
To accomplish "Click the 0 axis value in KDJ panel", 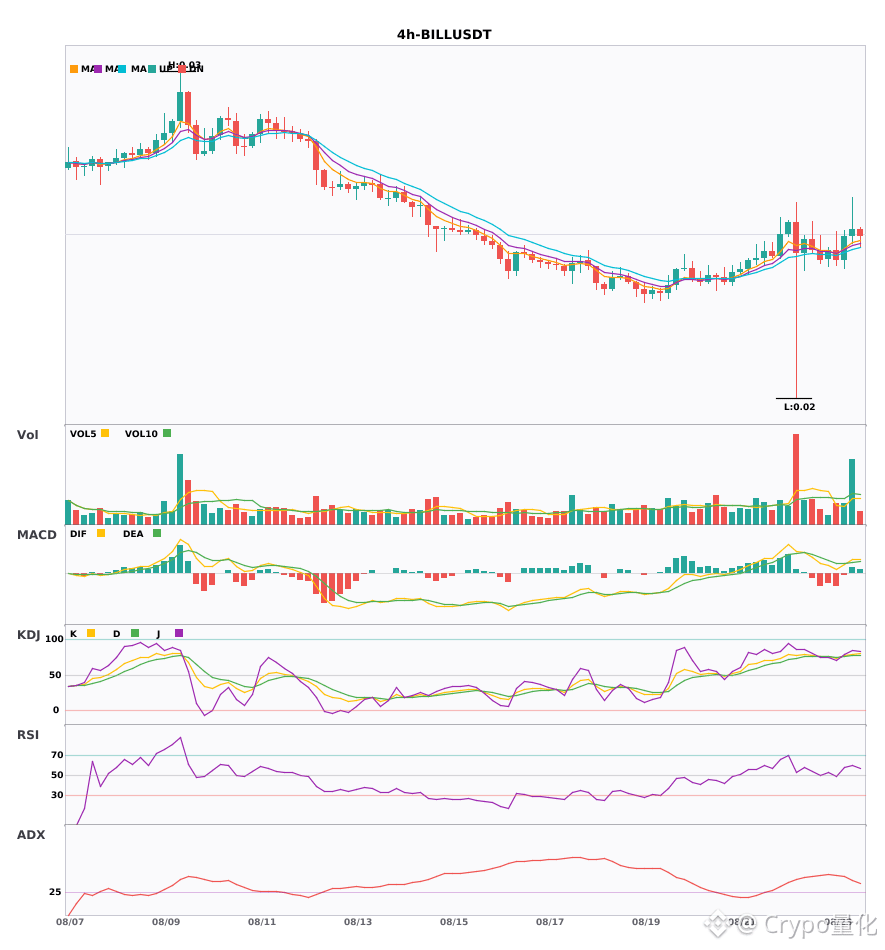I will [56, 710].
